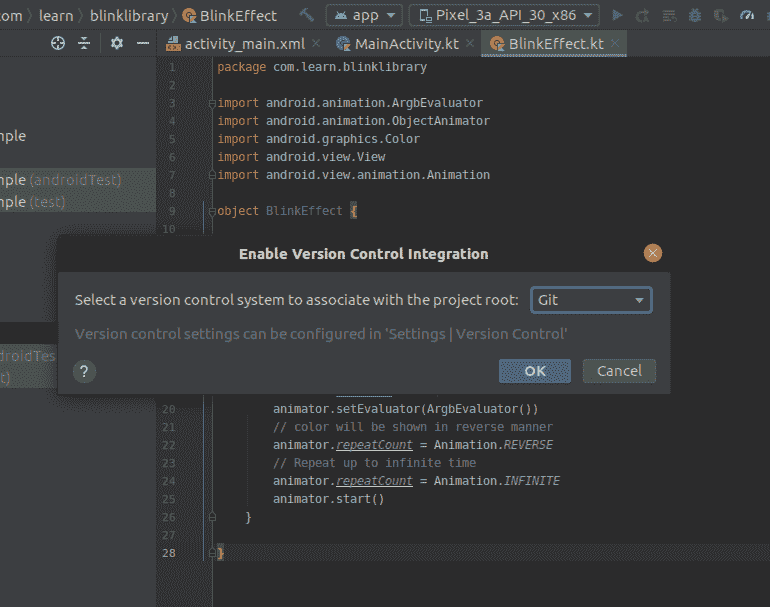Close the Enable Version Control dialog
Viewport: 770px width, 607px height.
click(x=652, y=253)
